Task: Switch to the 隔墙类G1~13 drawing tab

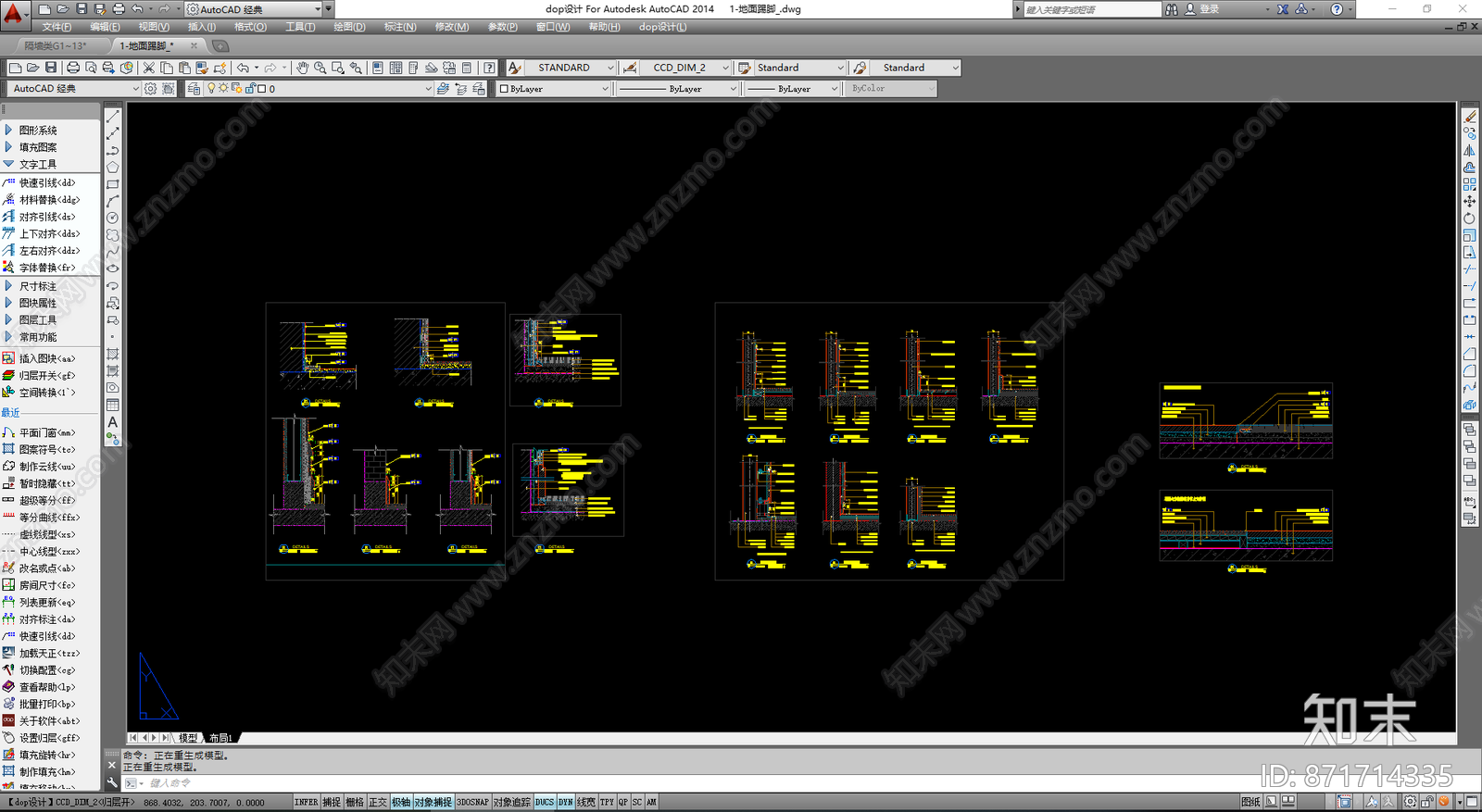Action: click(x=56, y=45)
